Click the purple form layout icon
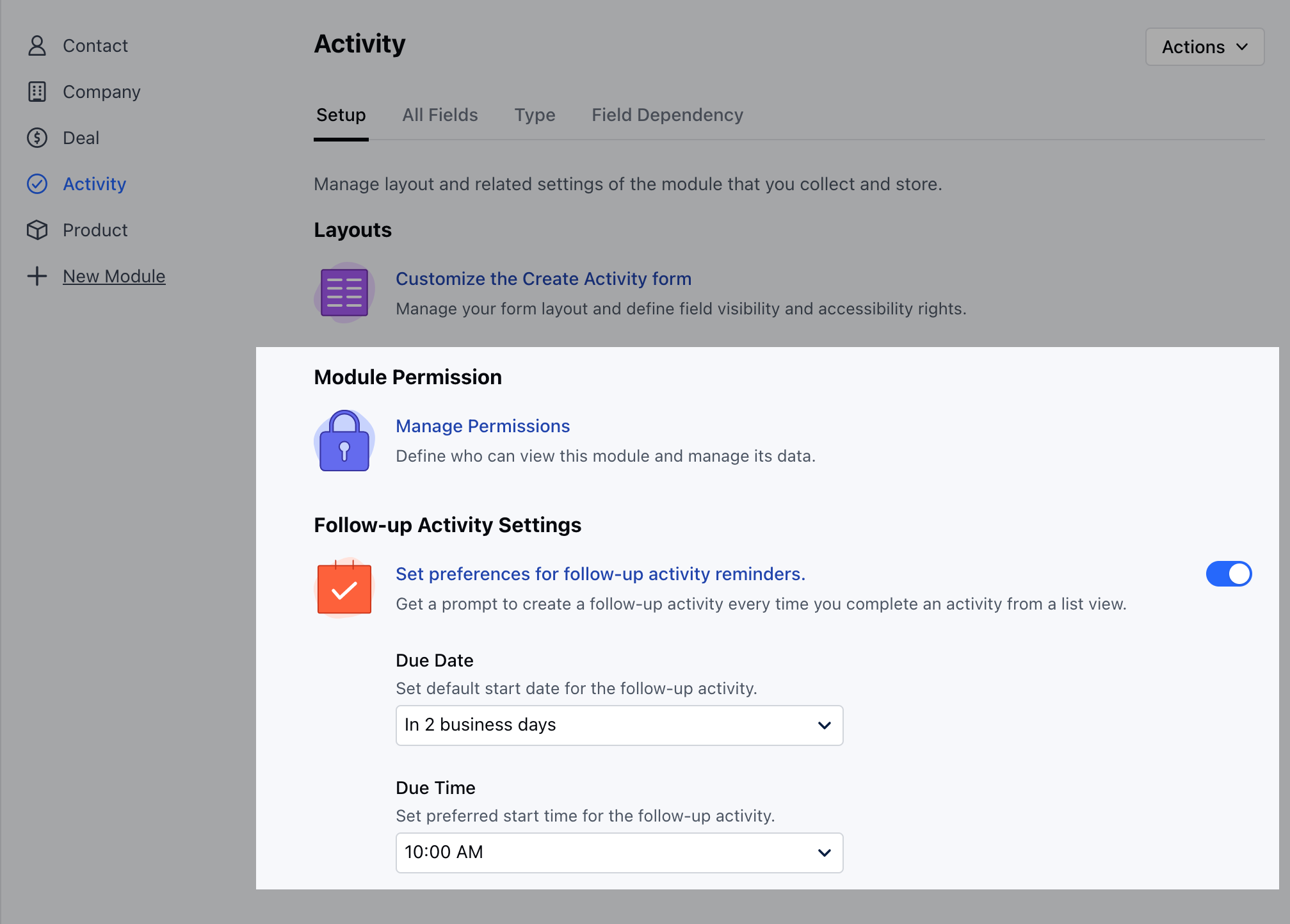This screenshot has width=1290, height=924. tap(344, 293)
